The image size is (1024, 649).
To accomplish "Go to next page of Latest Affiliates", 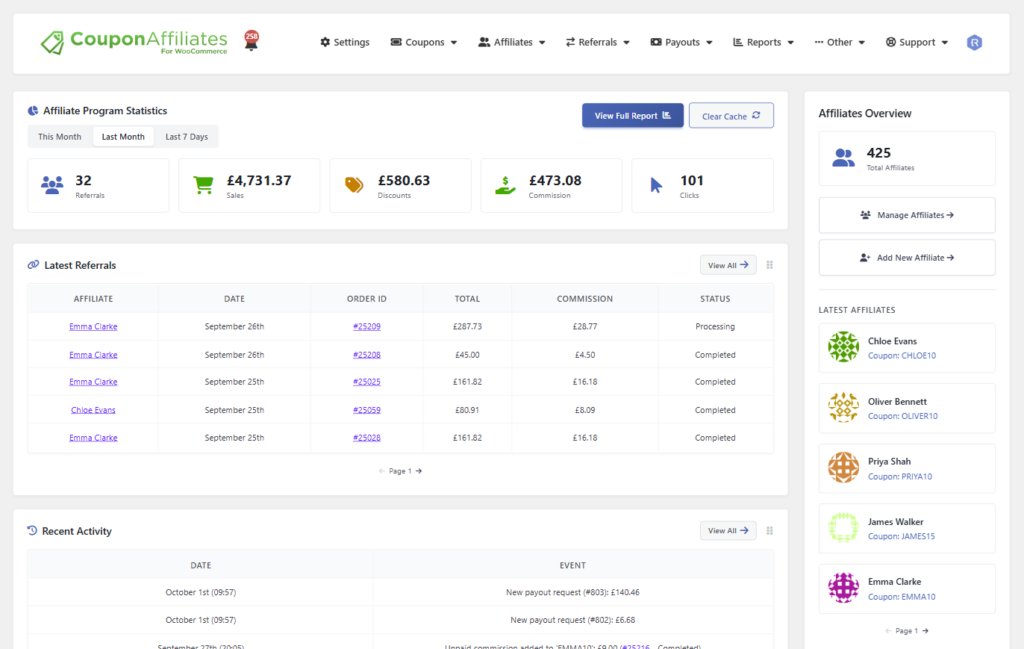I will tap(925, 631).
